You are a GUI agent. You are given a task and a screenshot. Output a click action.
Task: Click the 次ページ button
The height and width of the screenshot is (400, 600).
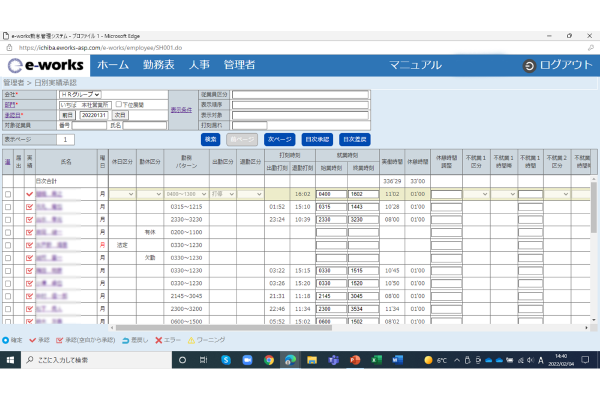280,140
